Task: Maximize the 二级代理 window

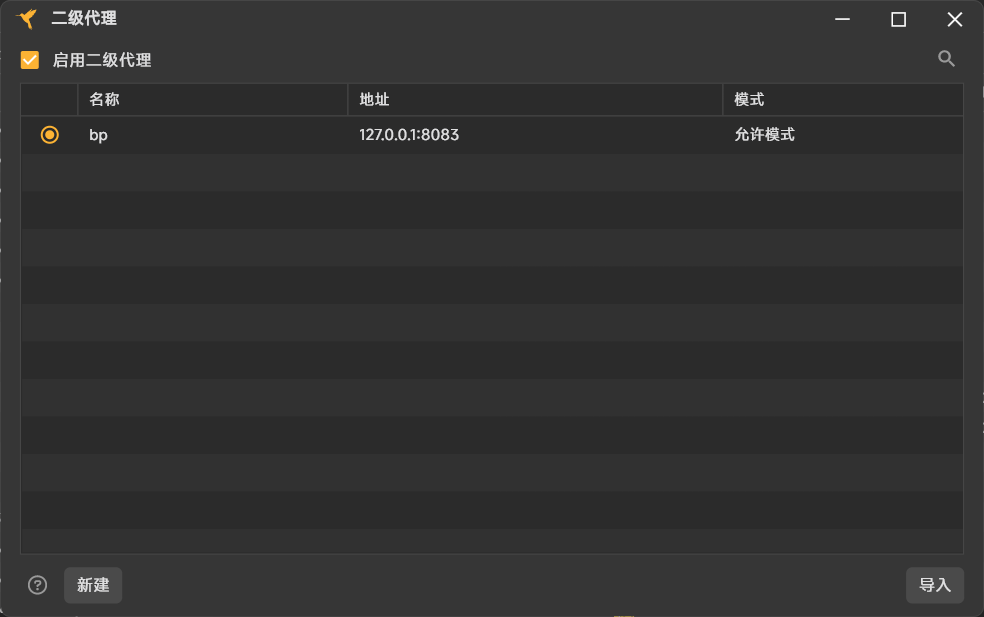Action: point(898,19)
